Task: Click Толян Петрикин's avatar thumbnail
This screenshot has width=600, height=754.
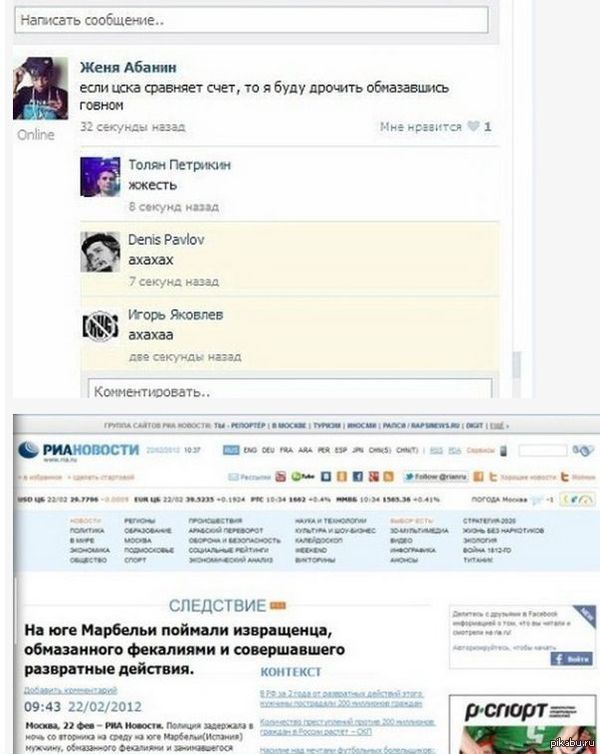Action: point(100,177)
